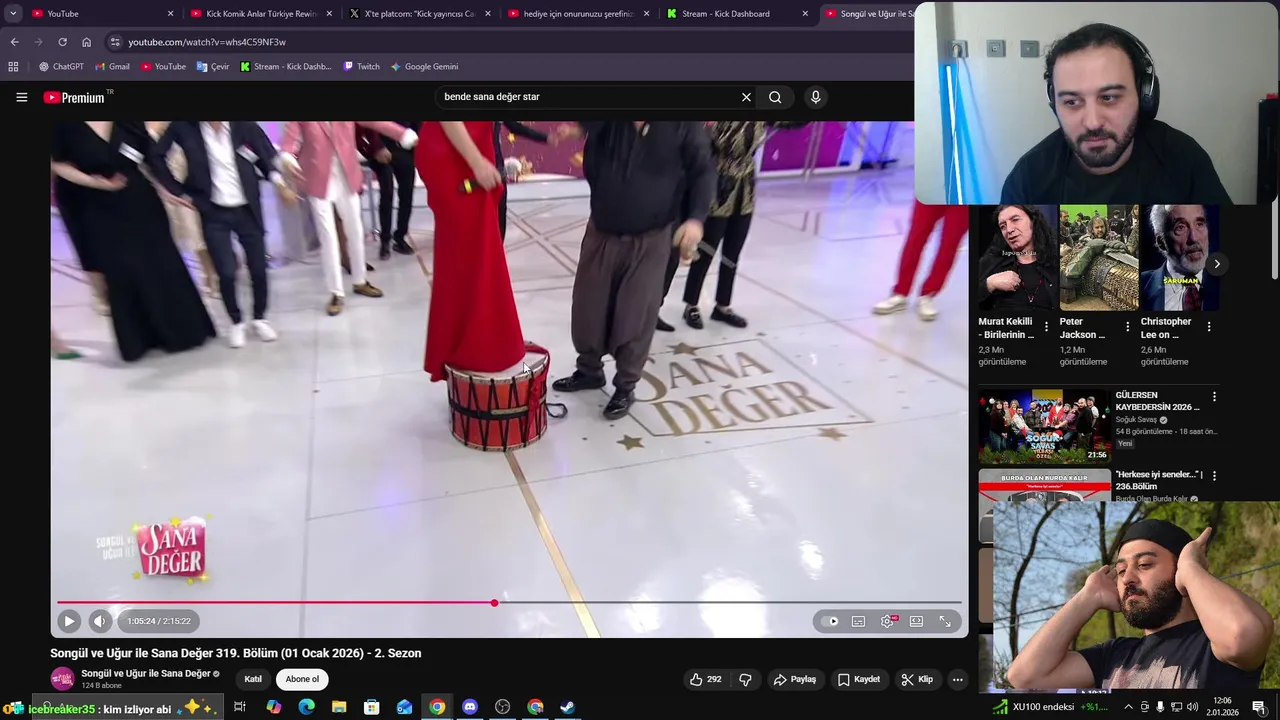Reload the current page
1280x720 pixels.
[x=62, y=42]
